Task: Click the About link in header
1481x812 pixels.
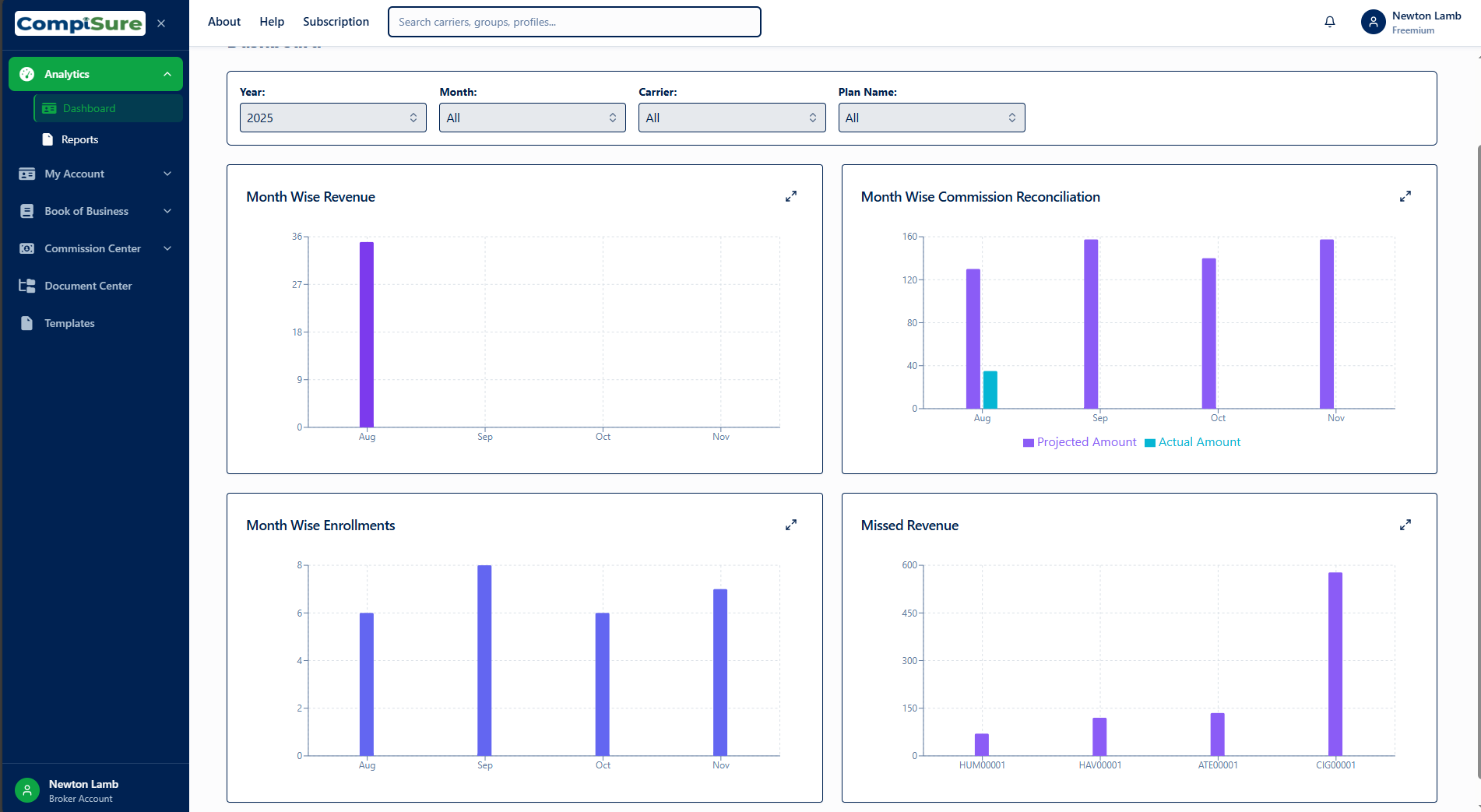Action: point(223,22)
